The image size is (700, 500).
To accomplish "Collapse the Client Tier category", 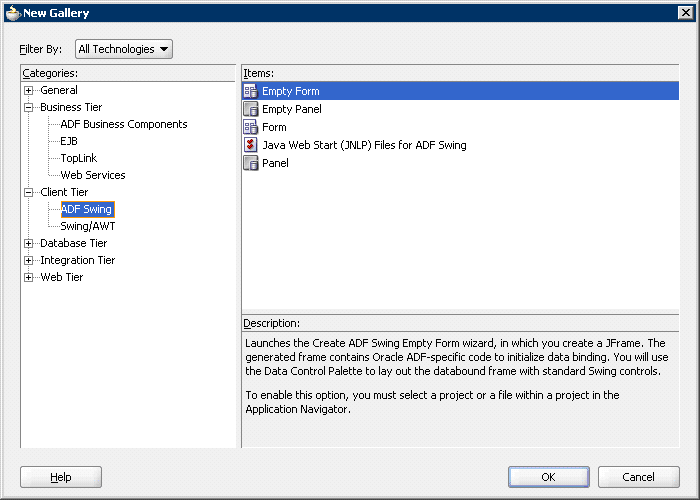I will pos(29,193).
